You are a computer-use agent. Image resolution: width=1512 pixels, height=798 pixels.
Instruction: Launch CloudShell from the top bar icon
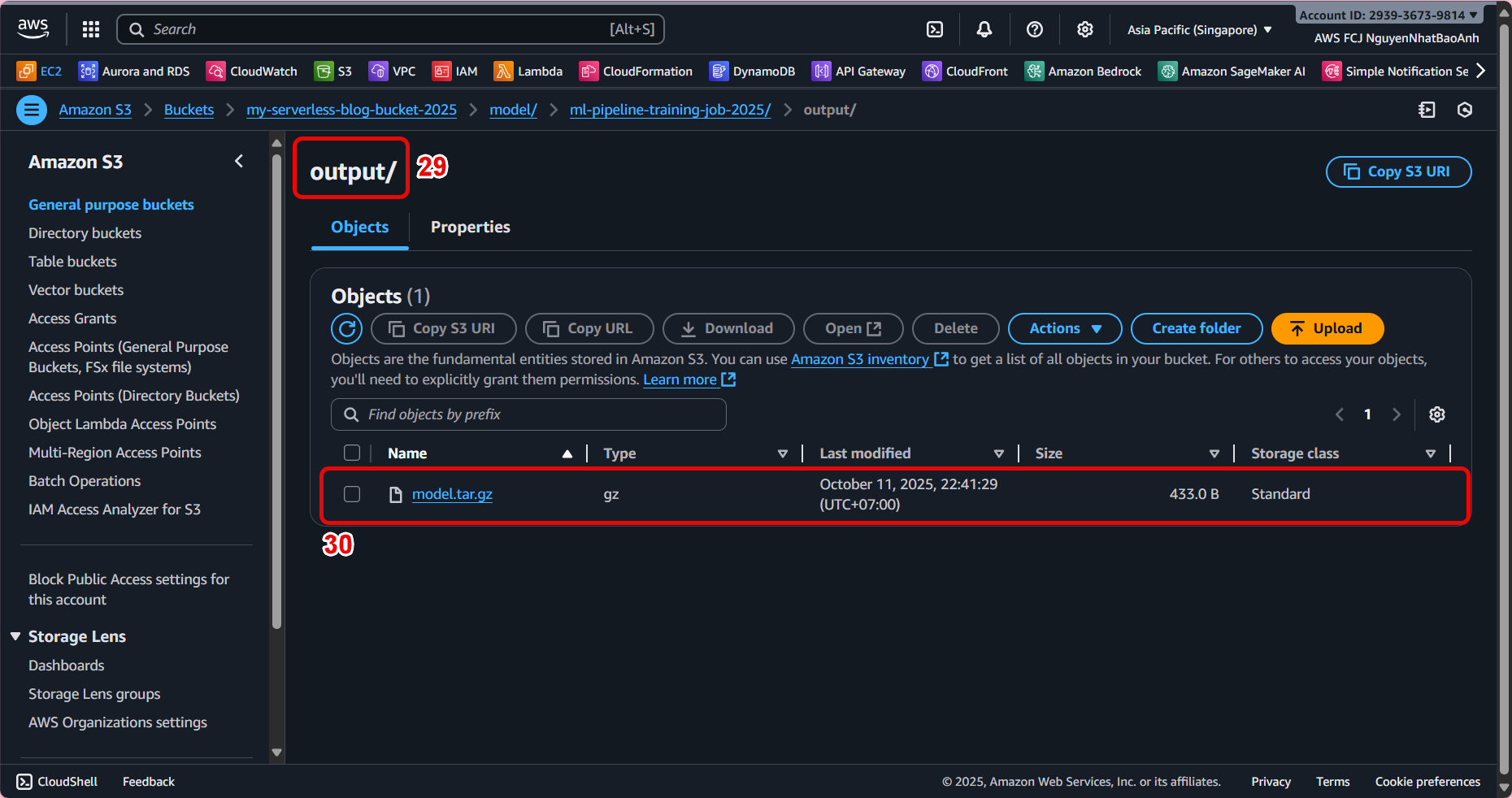[935, 29]
